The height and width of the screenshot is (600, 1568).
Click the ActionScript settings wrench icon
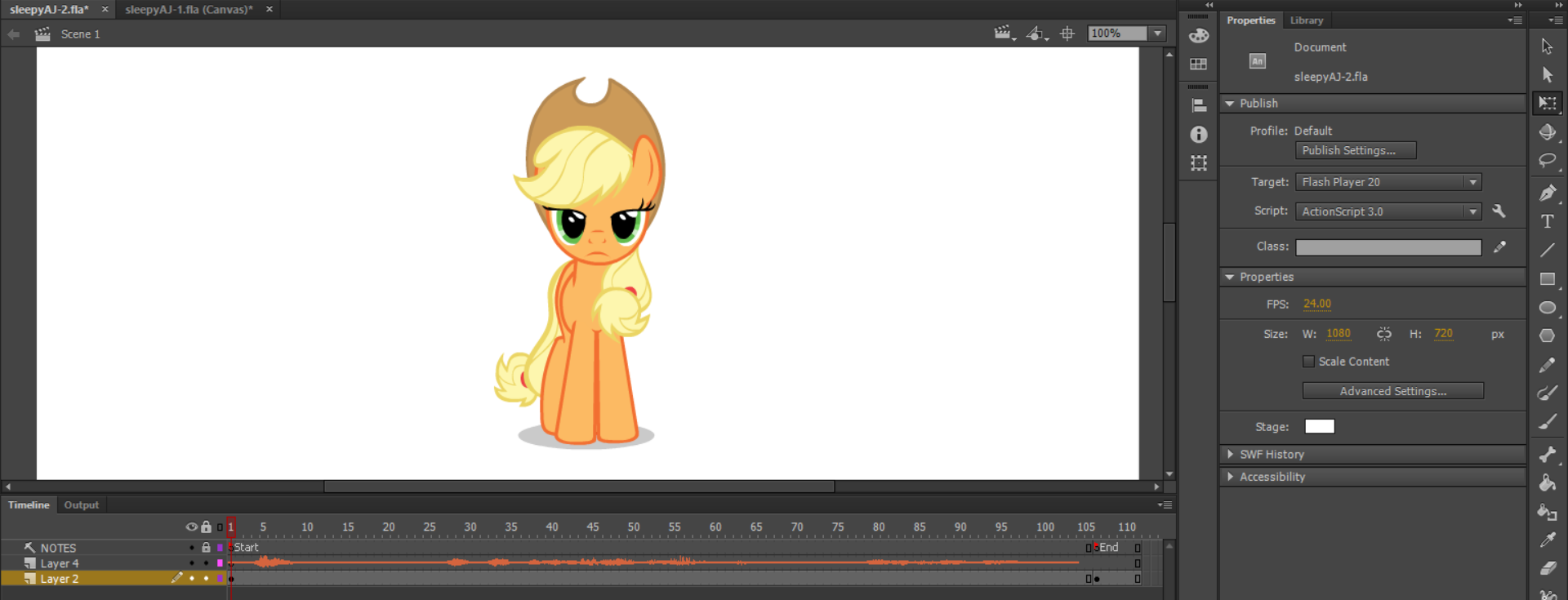tap(1499, 211)
